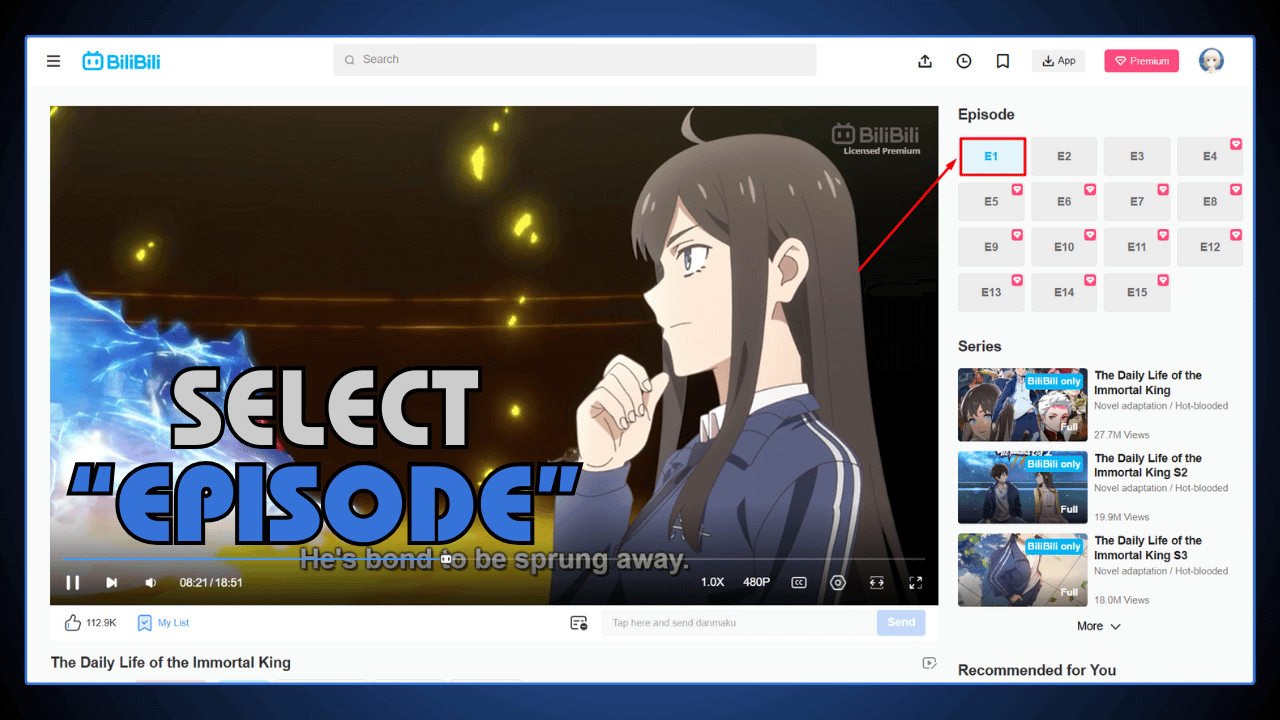
Task: Open the 480P quality selector
Action: click(755, 582)
